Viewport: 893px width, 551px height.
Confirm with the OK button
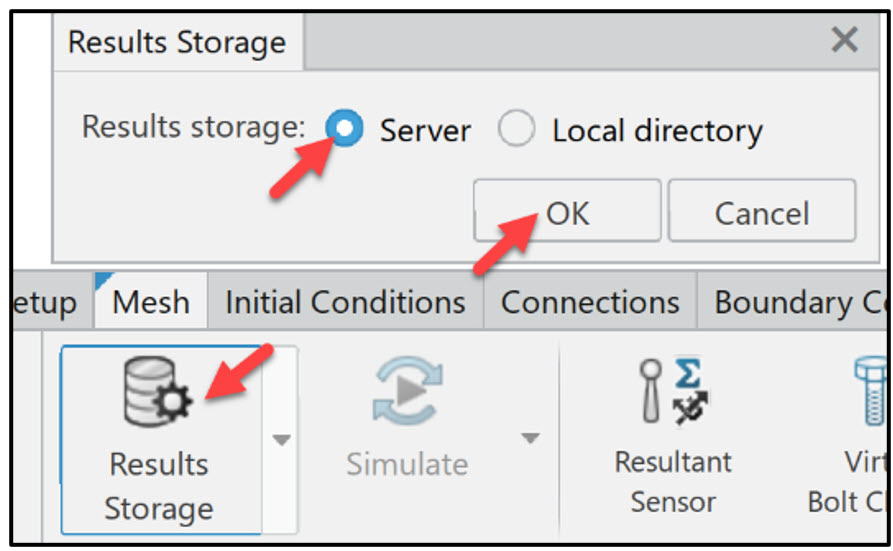pos(567,212)
